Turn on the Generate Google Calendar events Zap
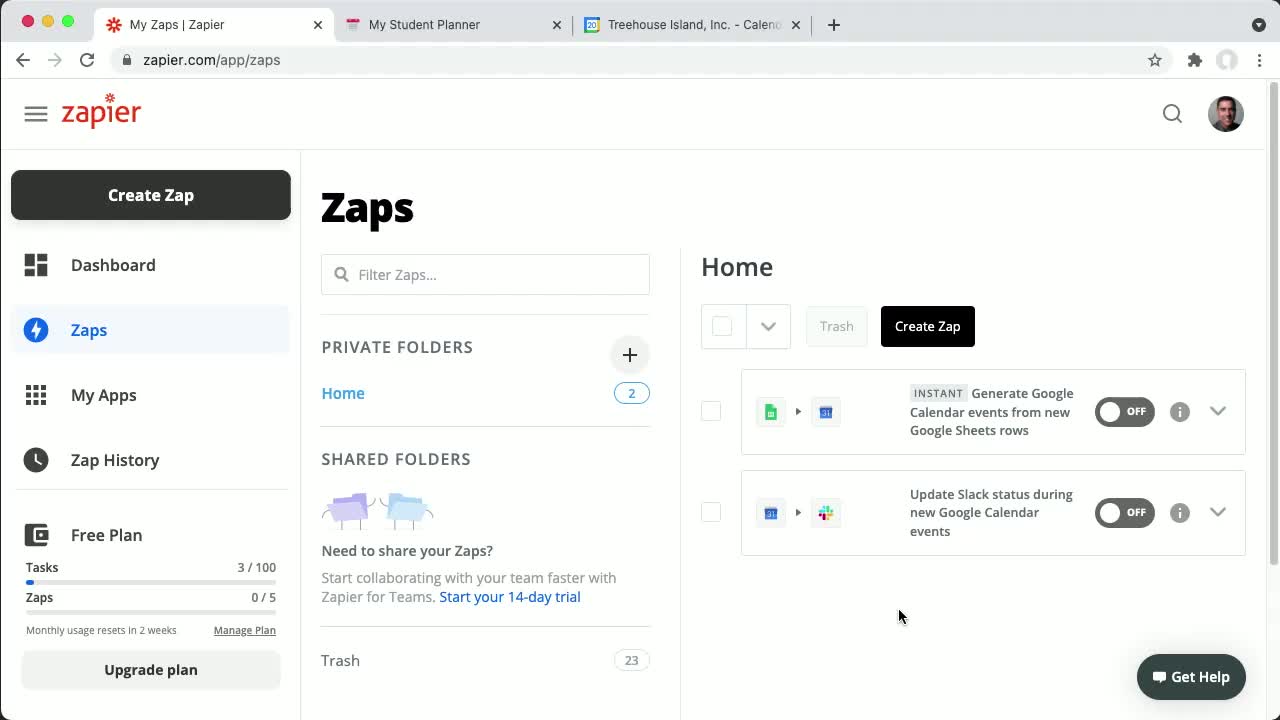Image resolution: width=1280 pixels, height=720 pixels. [1125, 412]
